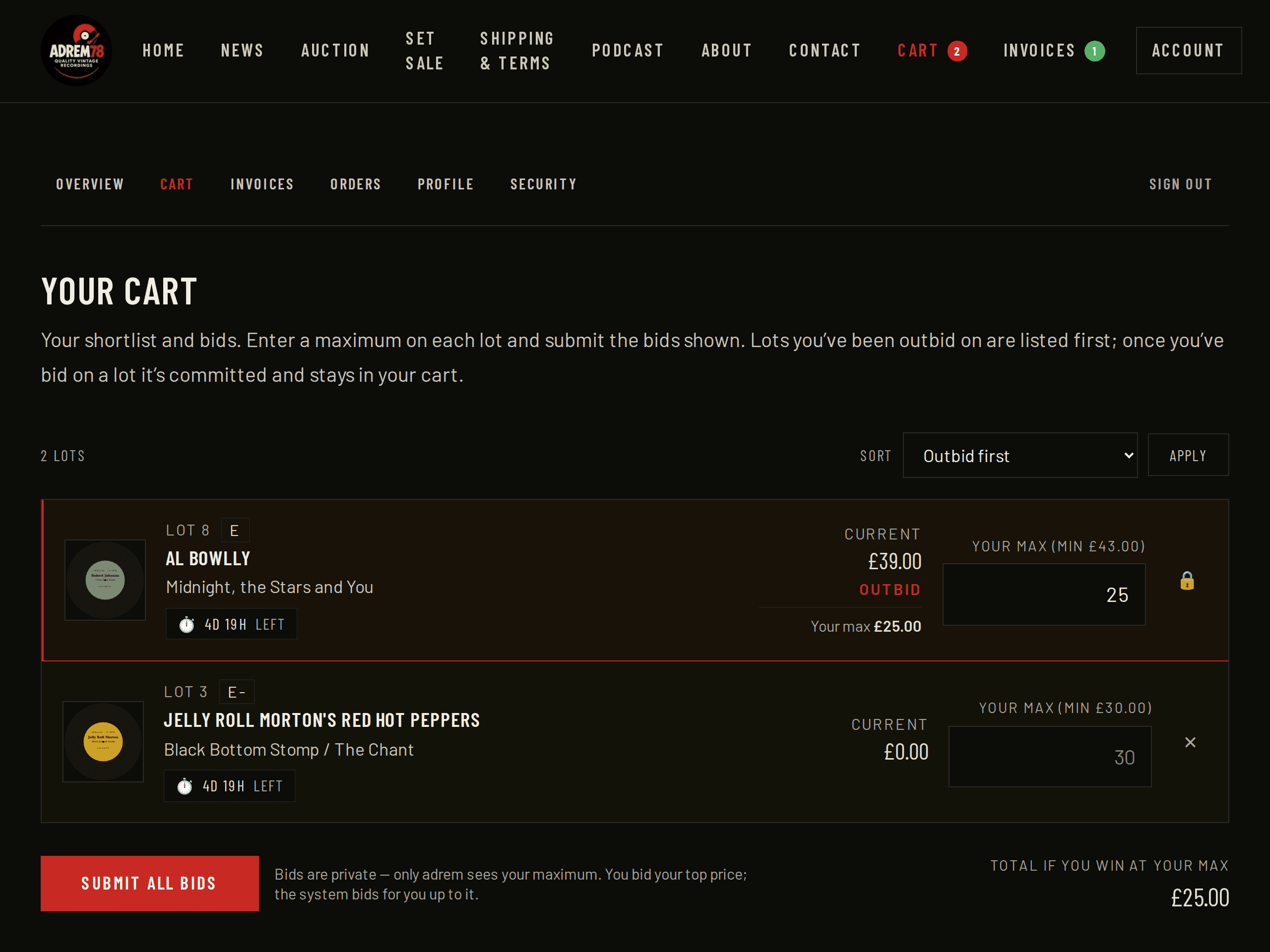This screenshot has width=1270, height=952.
Task: Open Shipping & Terms page
Action: 517,51
